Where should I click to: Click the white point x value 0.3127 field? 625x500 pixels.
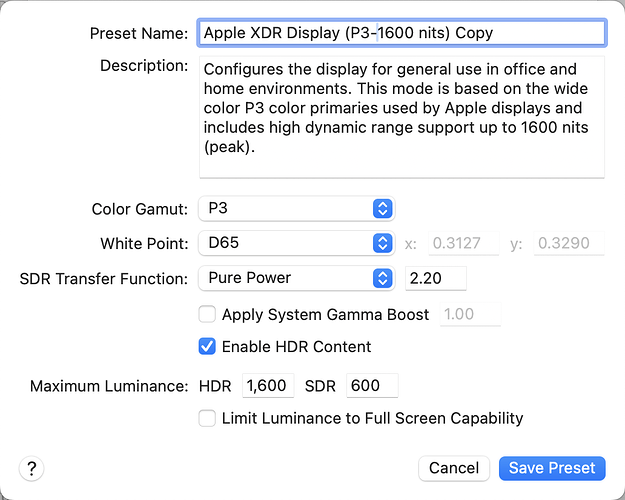tap(464, 243)
